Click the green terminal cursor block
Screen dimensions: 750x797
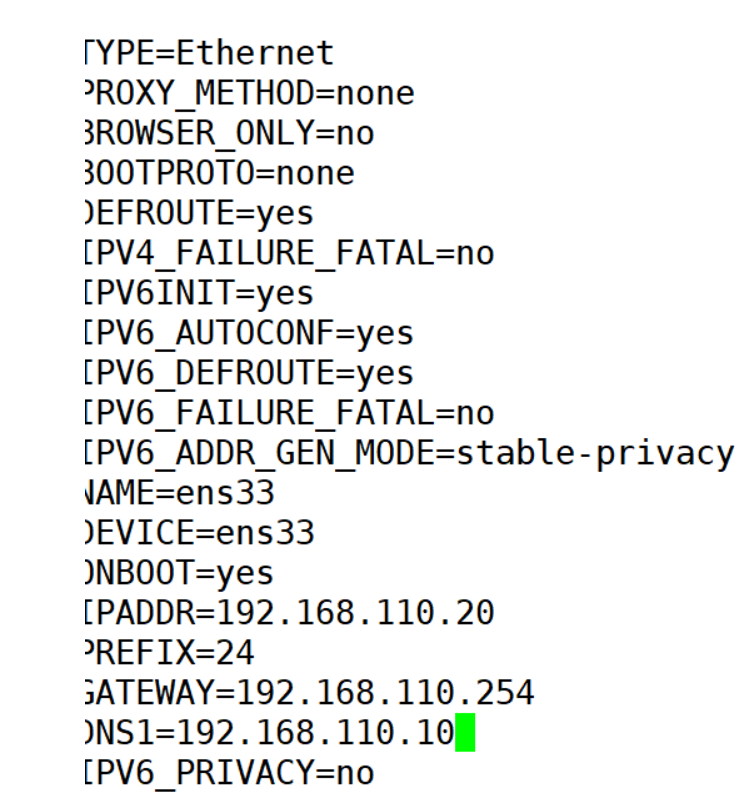(465, 733)
